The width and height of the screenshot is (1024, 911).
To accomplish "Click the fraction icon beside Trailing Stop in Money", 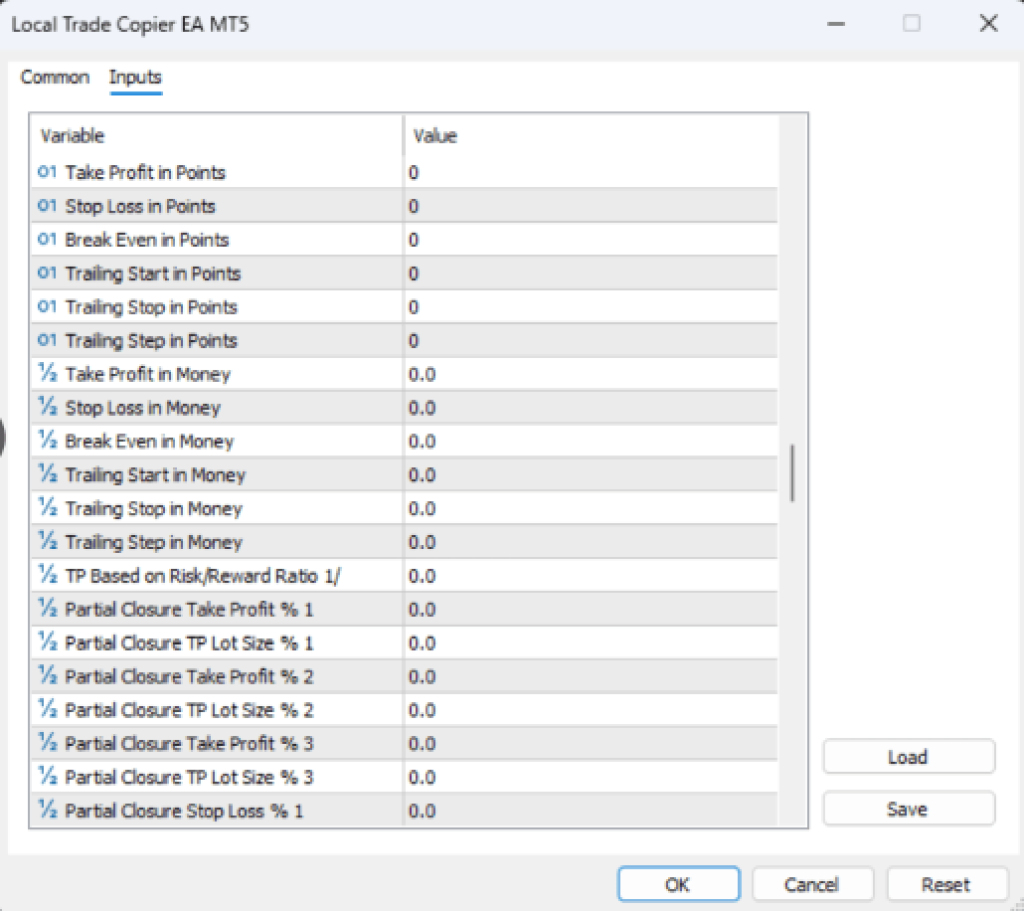I will pyautogui.click(x=48, y=508).
